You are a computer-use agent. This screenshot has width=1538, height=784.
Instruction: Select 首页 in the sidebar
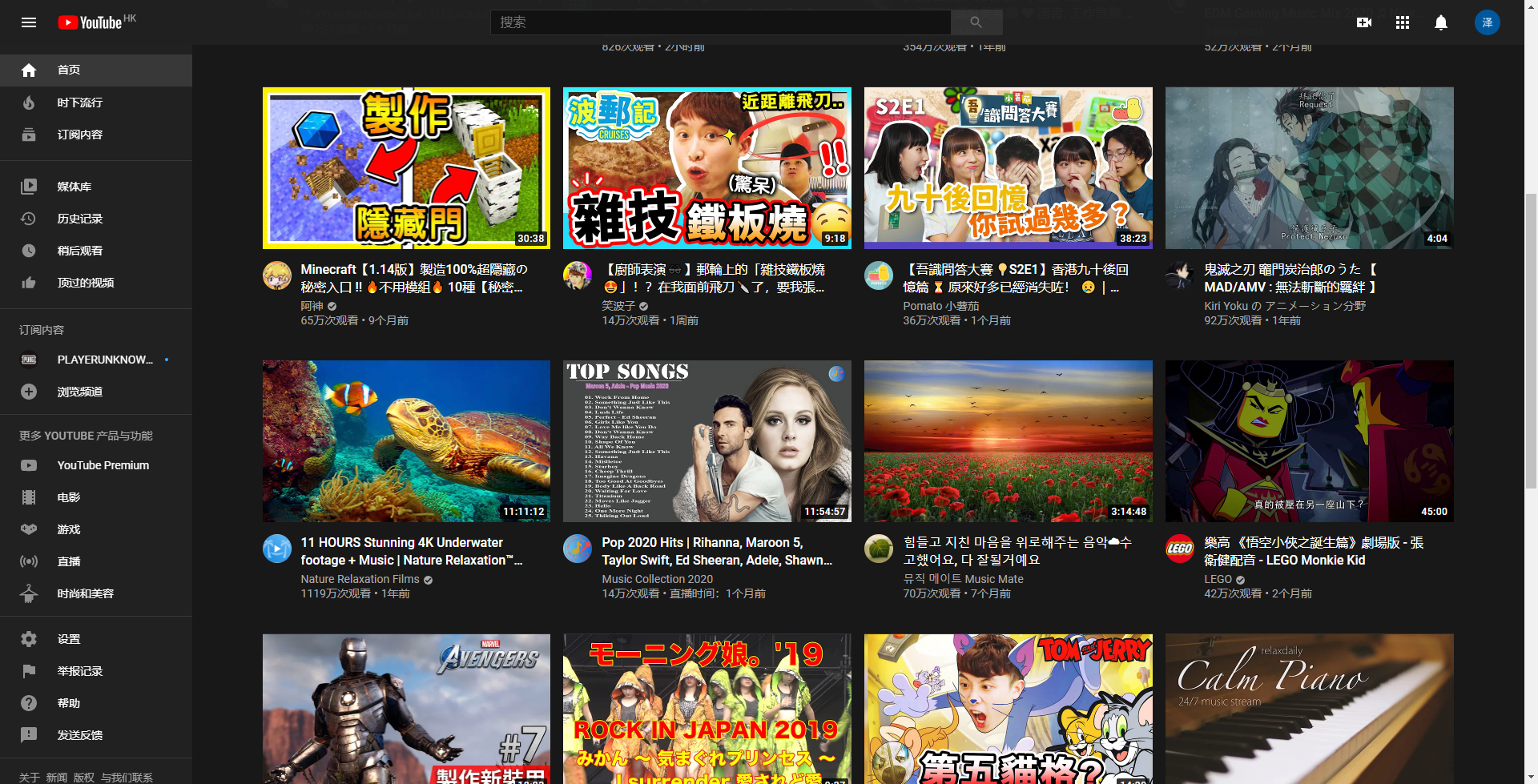pyautogui.click(x=96, y=70)
